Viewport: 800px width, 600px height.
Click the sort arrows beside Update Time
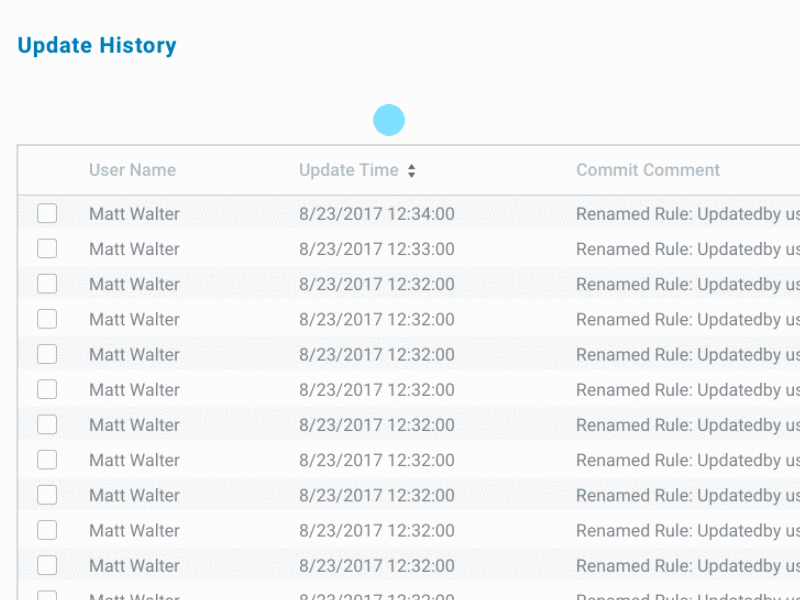click(411, 171)
